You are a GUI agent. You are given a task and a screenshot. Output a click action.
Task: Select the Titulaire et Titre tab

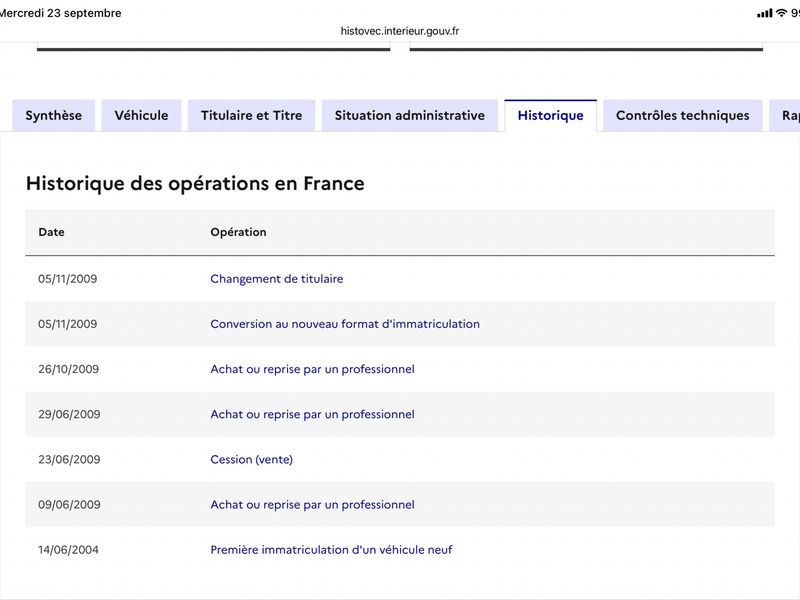coord(252,115)
